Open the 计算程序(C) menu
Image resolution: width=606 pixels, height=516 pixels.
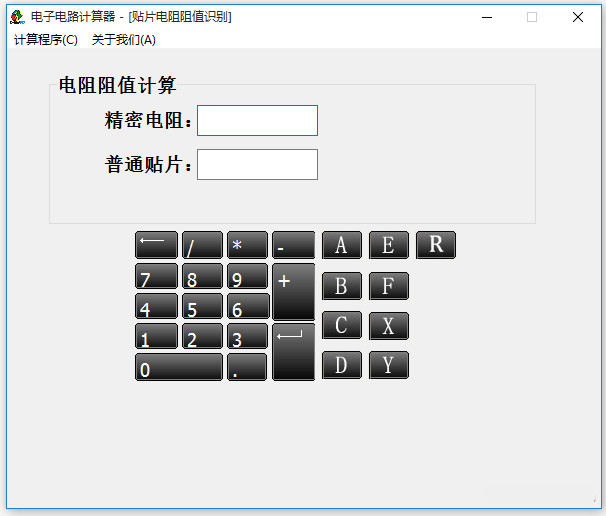point(46,40)
